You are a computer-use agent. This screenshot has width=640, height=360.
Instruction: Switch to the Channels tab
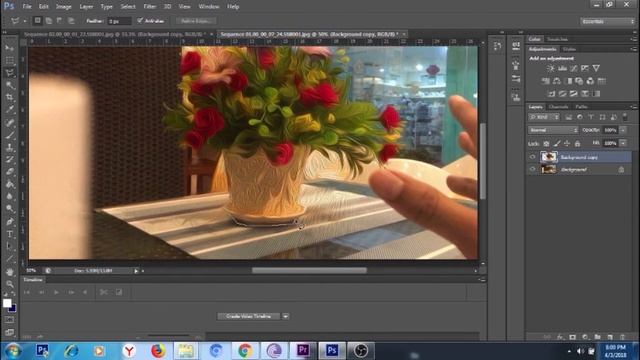558,107
